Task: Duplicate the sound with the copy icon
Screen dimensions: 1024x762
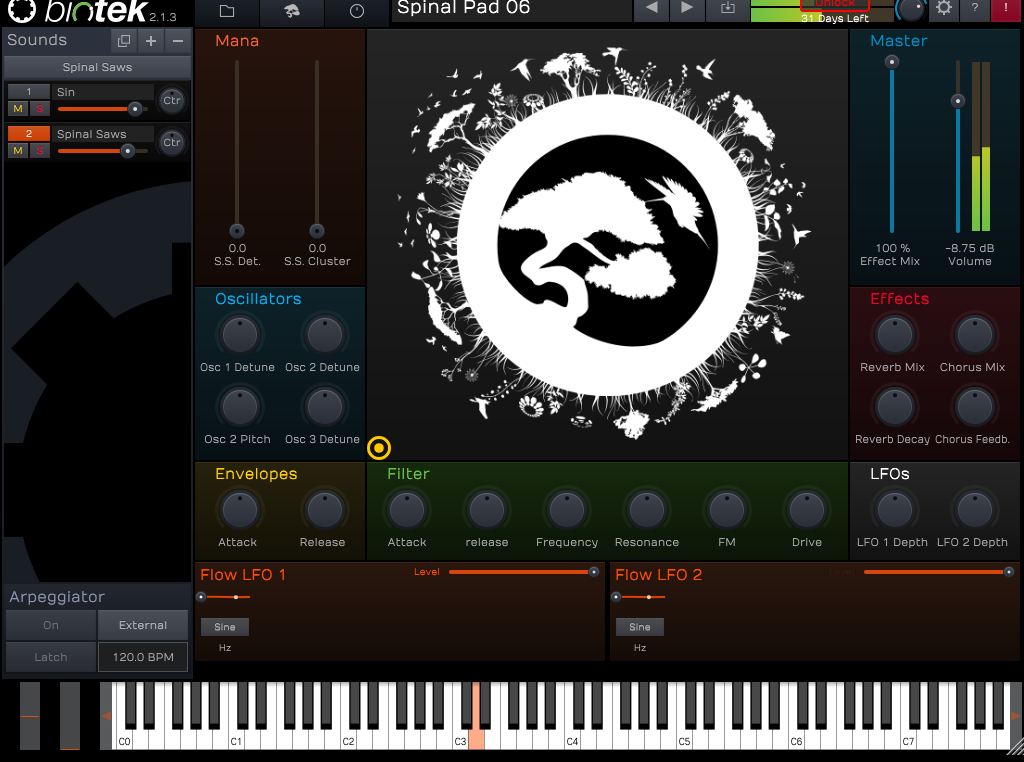Action: pyautogui.click(x=124, y=41)
